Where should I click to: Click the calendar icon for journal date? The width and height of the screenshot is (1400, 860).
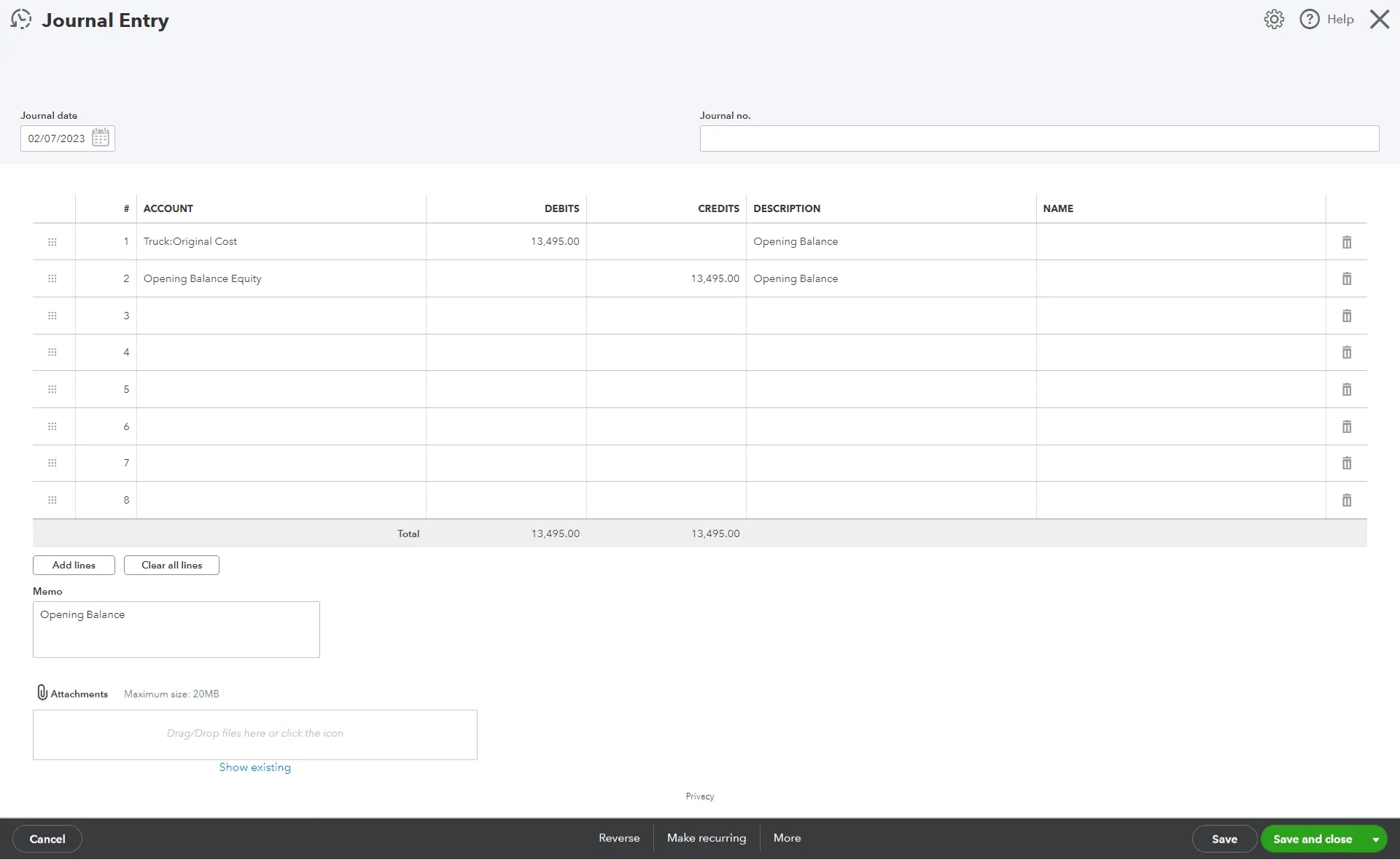click(x=100, y=137)
